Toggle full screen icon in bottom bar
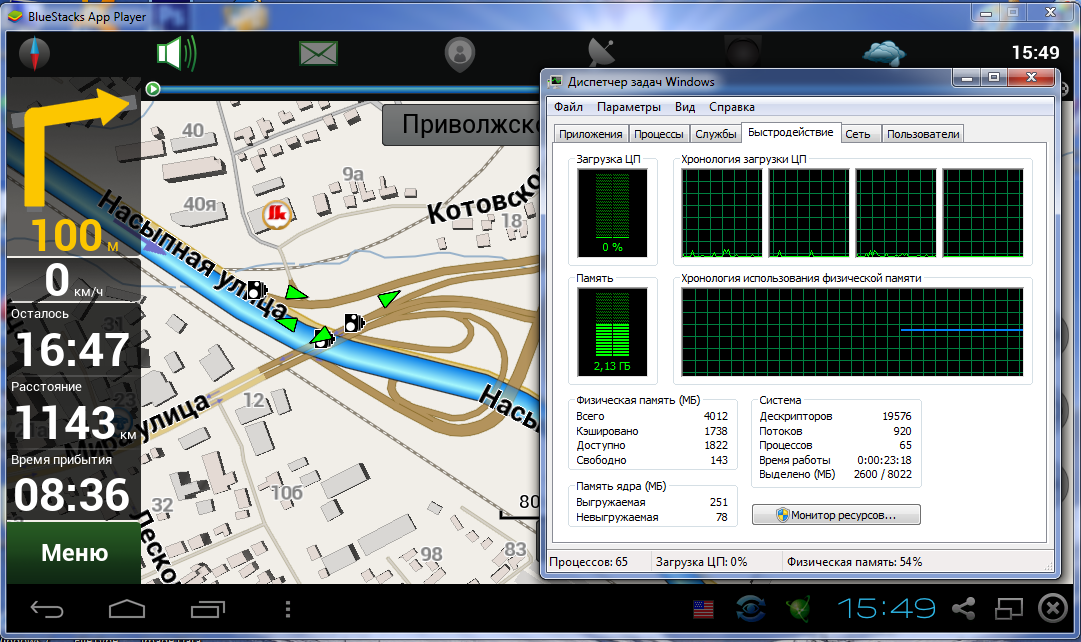This screenshot has height=642, width=1081. [x=1009, y=608]
